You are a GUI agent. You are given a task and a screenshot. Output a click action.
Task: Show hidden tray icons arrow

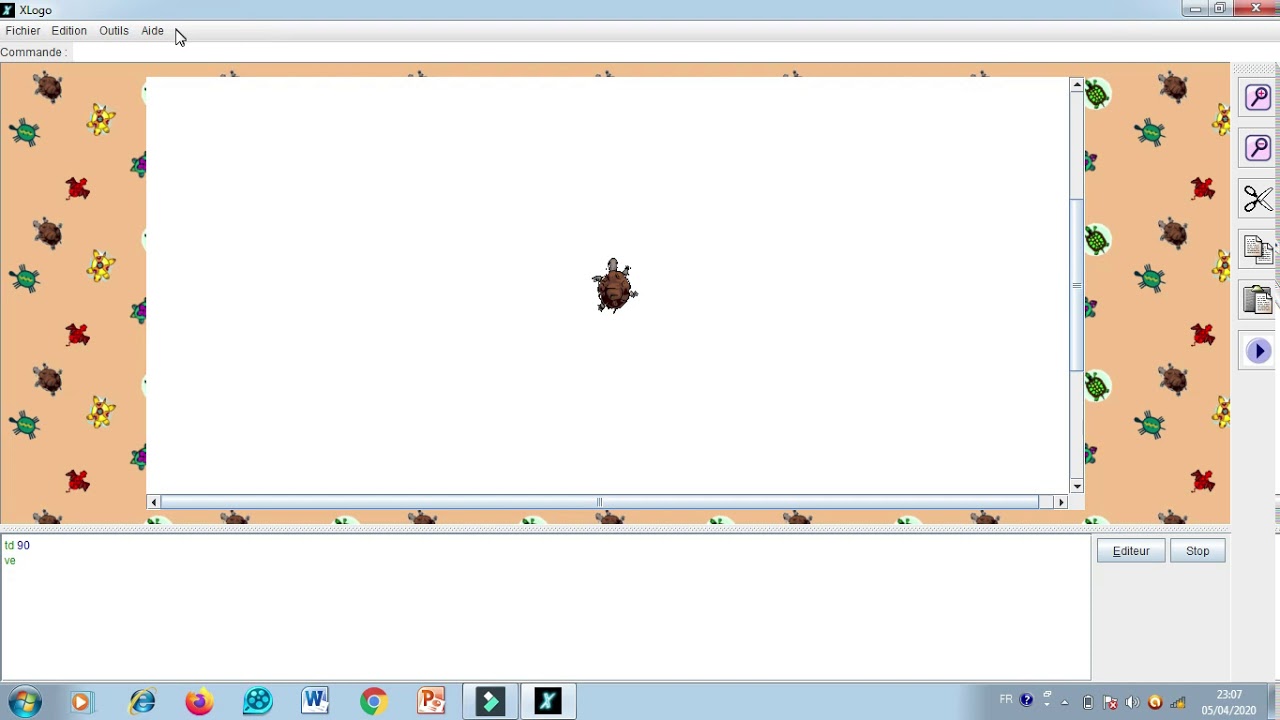tap(1064, 702)
